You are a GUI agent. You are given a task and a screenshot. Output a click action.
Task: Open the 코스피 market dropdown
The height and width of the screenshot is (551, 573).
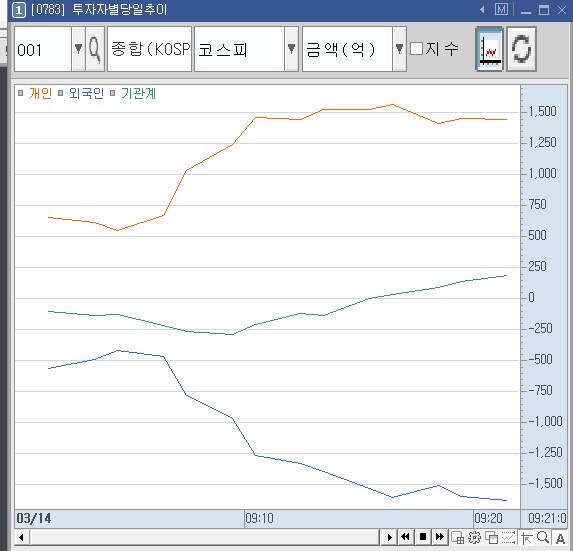[292, 49]
